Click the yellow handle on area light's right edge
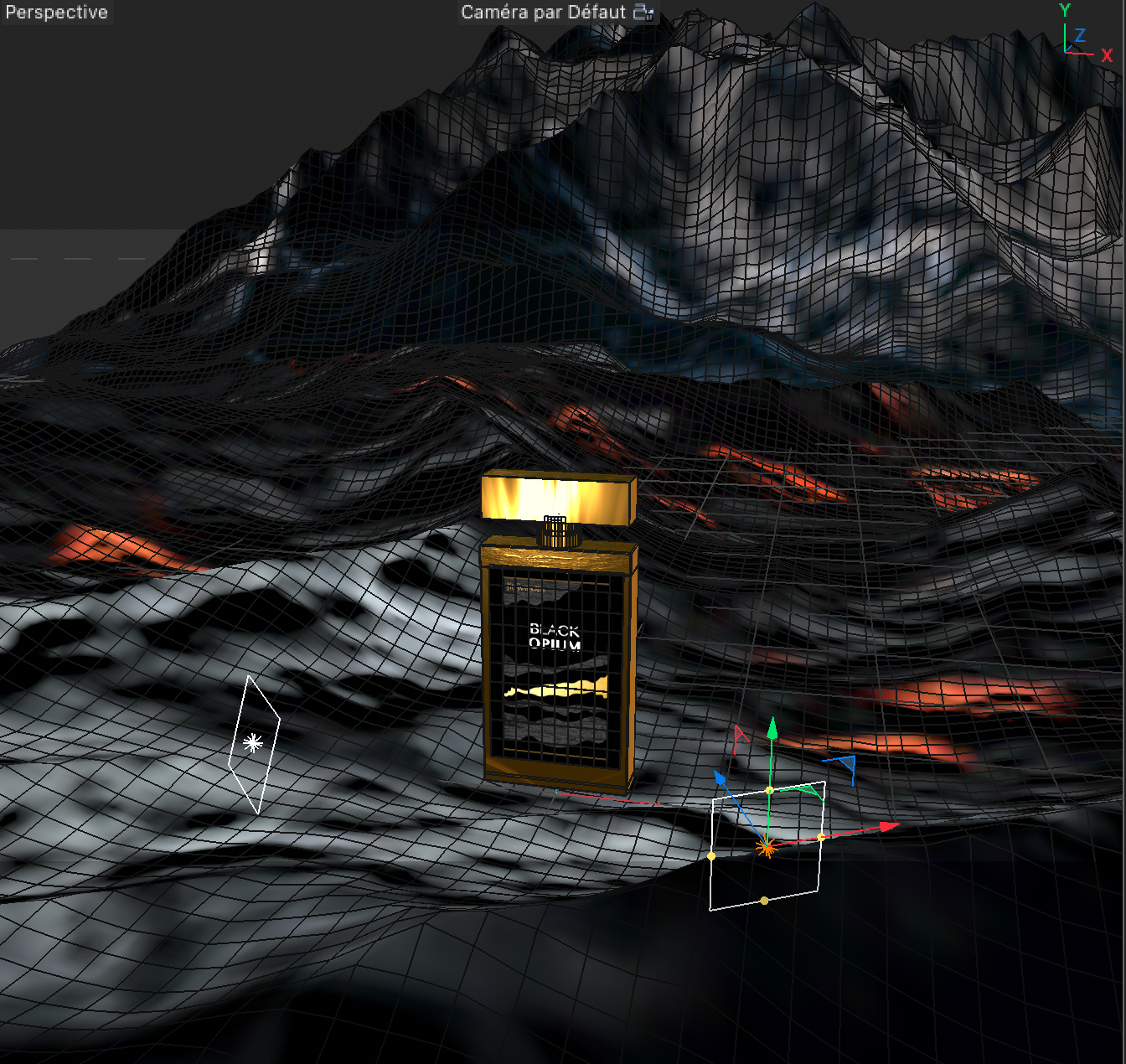The height and width of the screenshot is (1064, 1126). click(x=821, y=837)
